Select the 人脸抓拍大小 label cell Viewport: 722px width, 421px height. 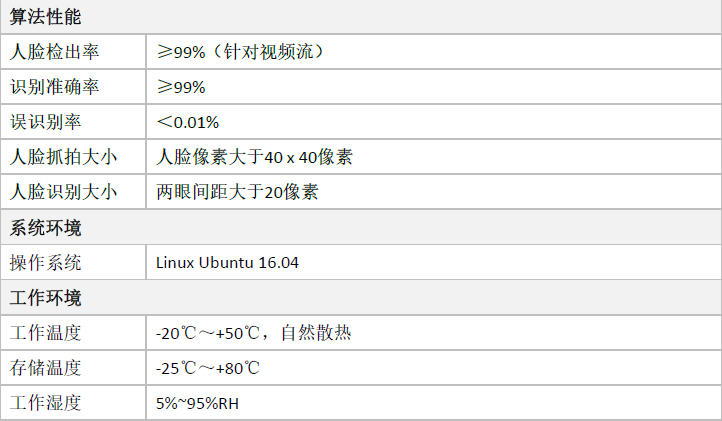click(73, 157)
